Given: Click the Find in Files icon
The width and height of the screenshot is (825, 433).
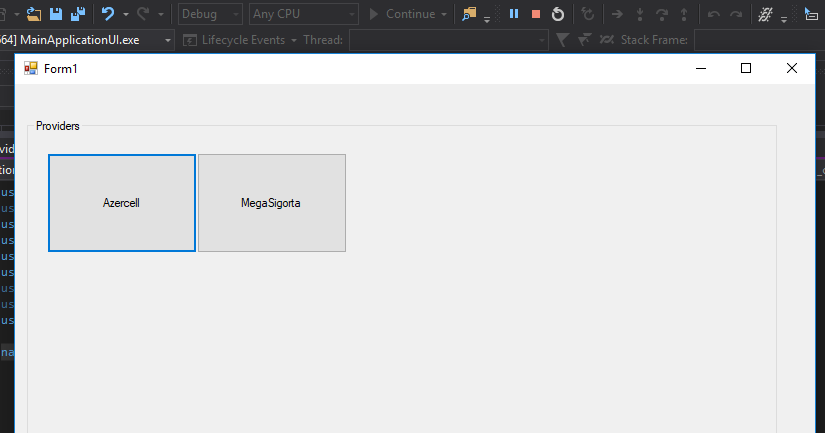Looking at the screenshot, I should click(469, 14).
